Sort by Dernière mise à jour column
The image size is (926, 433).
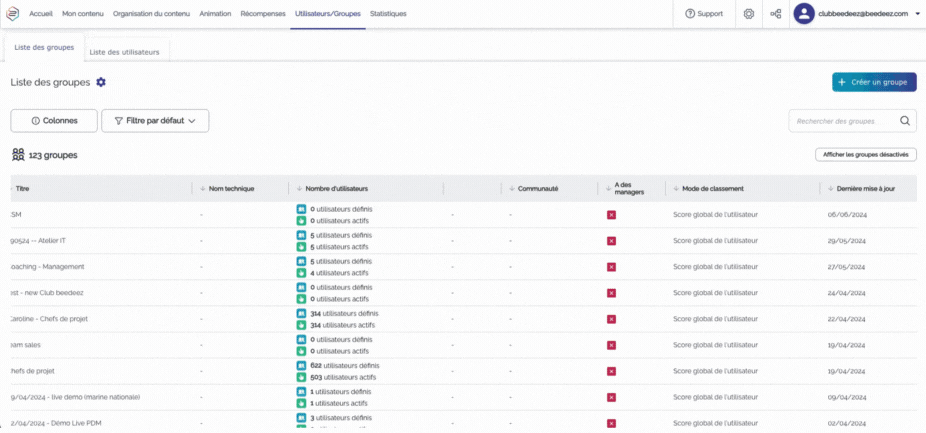(866, 188)
